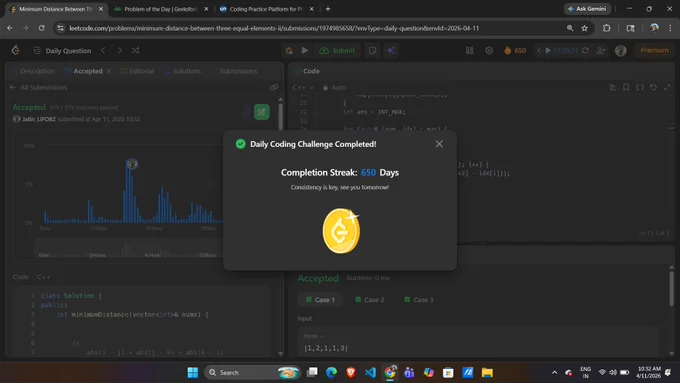Click the submission panel scrollbar thumb
The height and width of the screenshot is (383, 680).
click(280, 116)
